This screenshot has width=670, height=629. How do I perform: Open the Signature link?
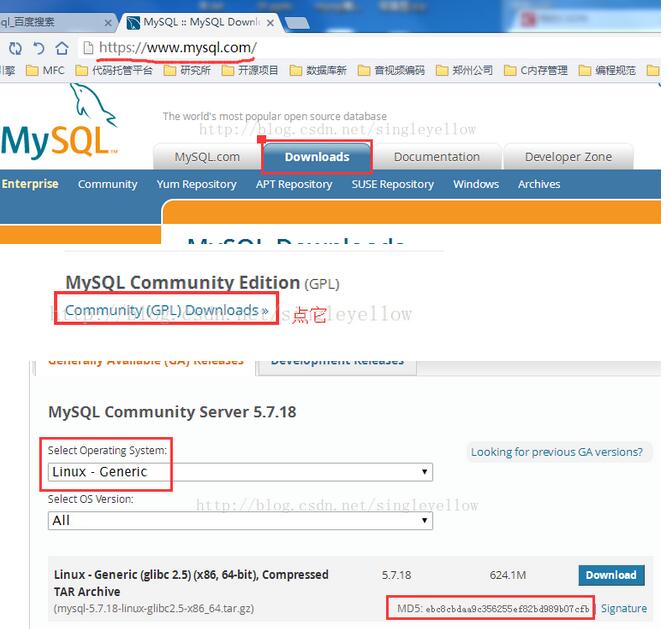[x=623, y=608]
